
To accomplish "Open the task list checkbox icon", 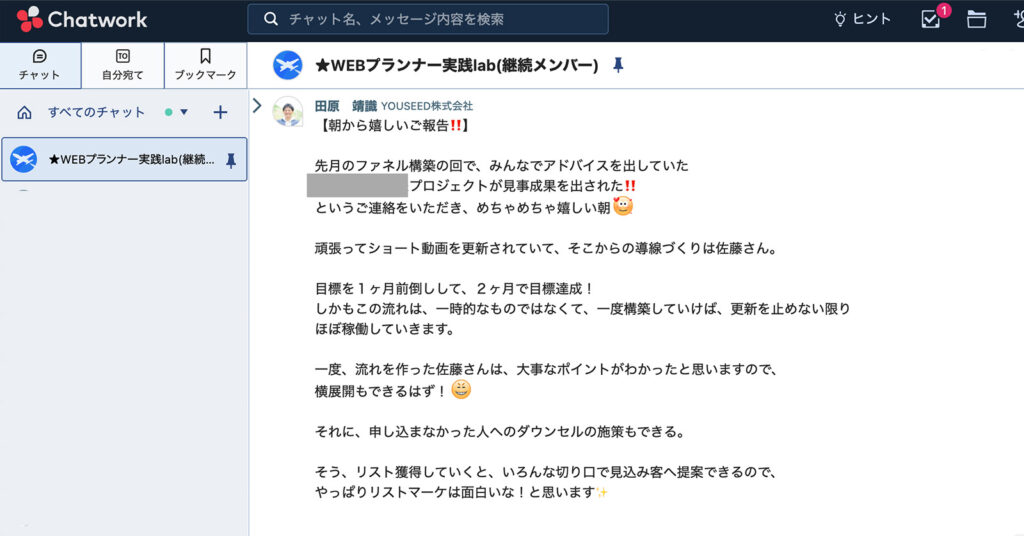I will pyautogui.click(x=931, y=19).
